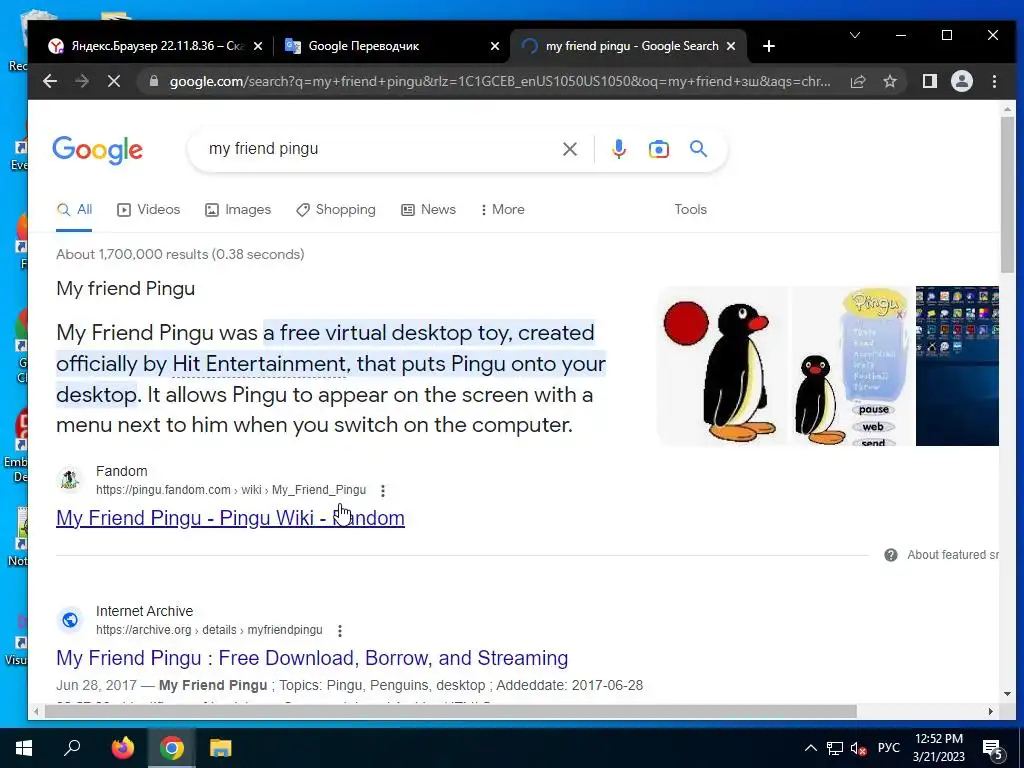Open the Windows Start menu
The height and width of the screenshot is (768, 1024).
pos(24,748)
